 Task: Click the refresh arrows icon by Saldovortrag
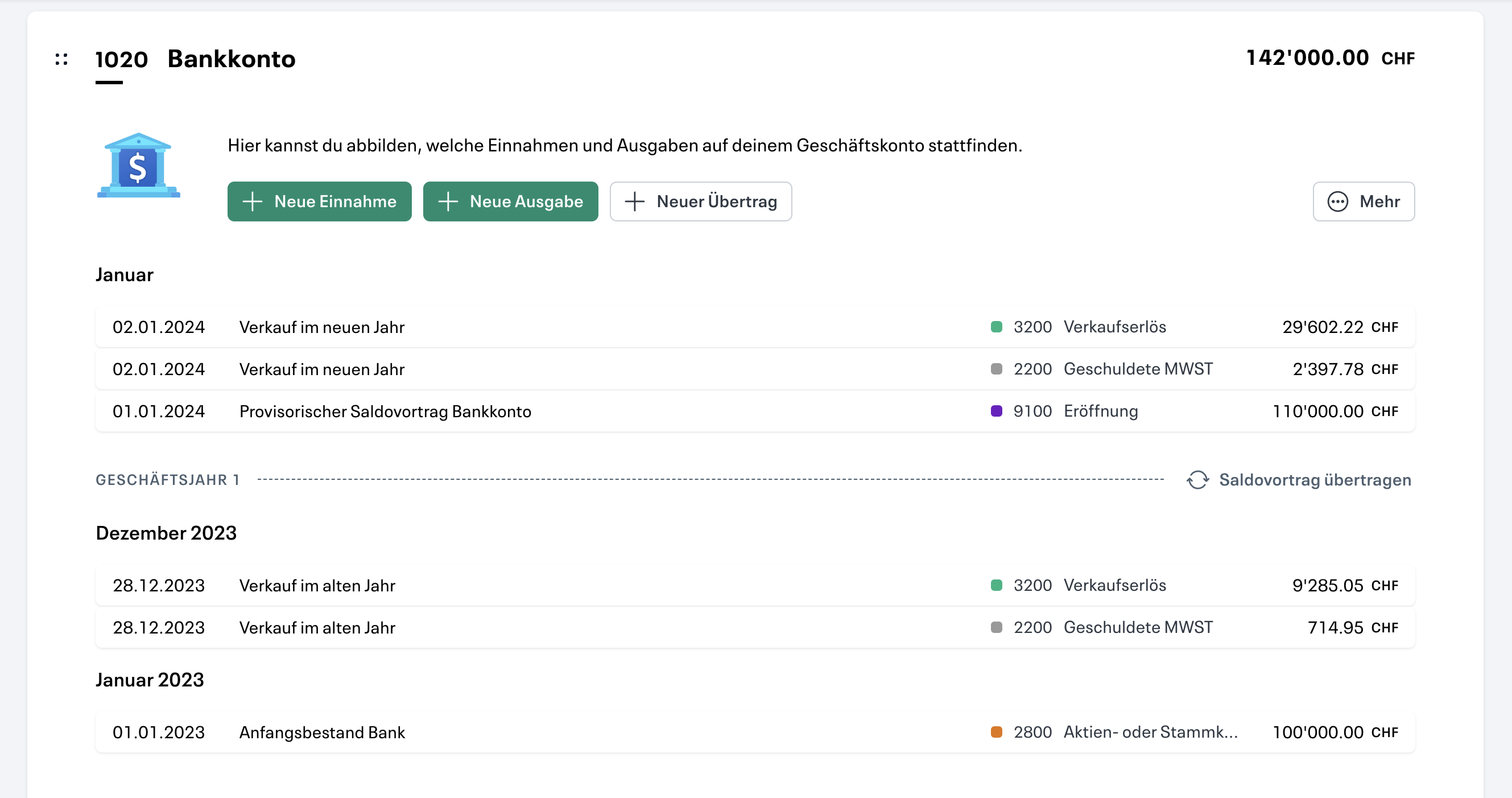1197,480
